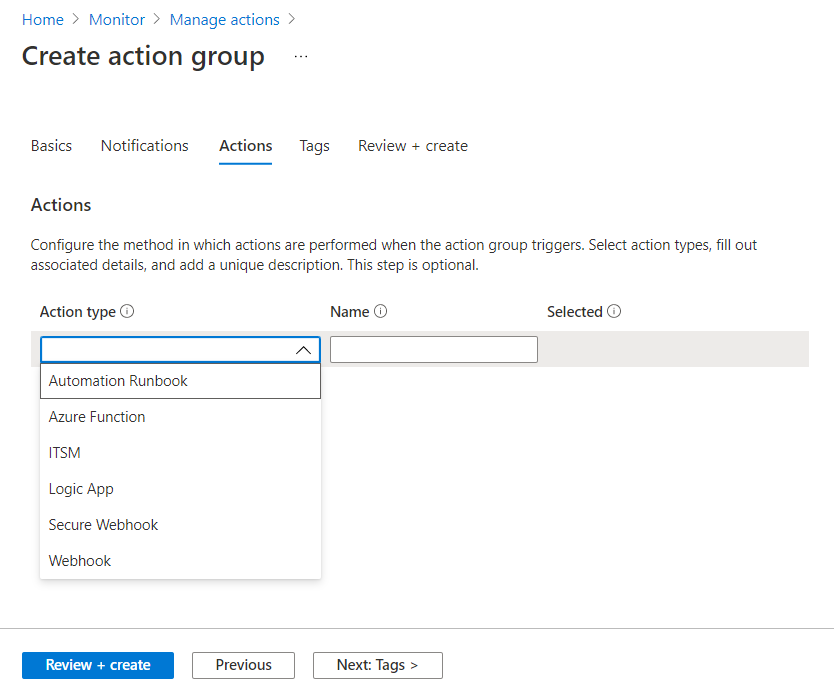Go back with the Previous button
834x696 pixels.
(x=244, y=665)
